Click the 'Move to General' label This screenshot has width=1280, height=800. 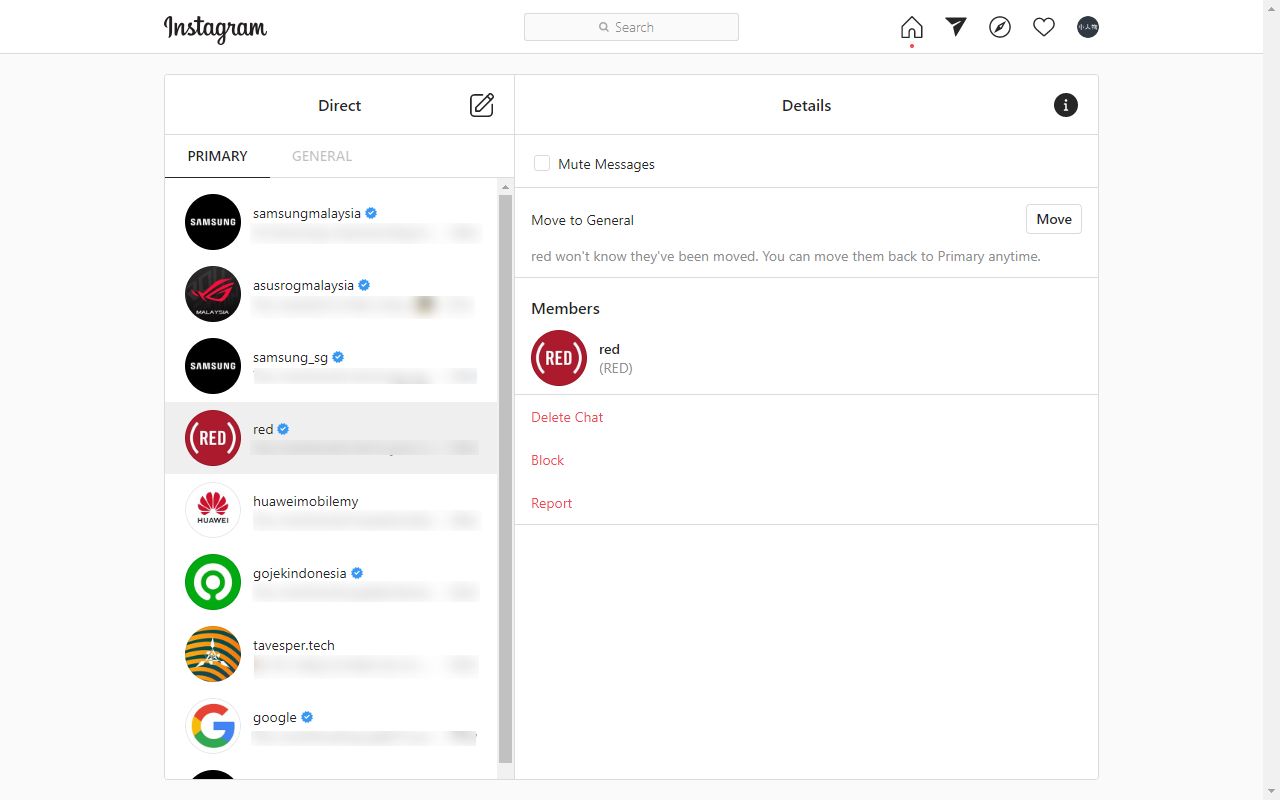582,220
